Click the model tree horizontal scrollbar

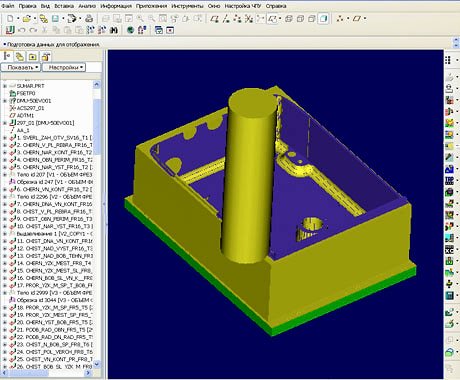(45, 373)
